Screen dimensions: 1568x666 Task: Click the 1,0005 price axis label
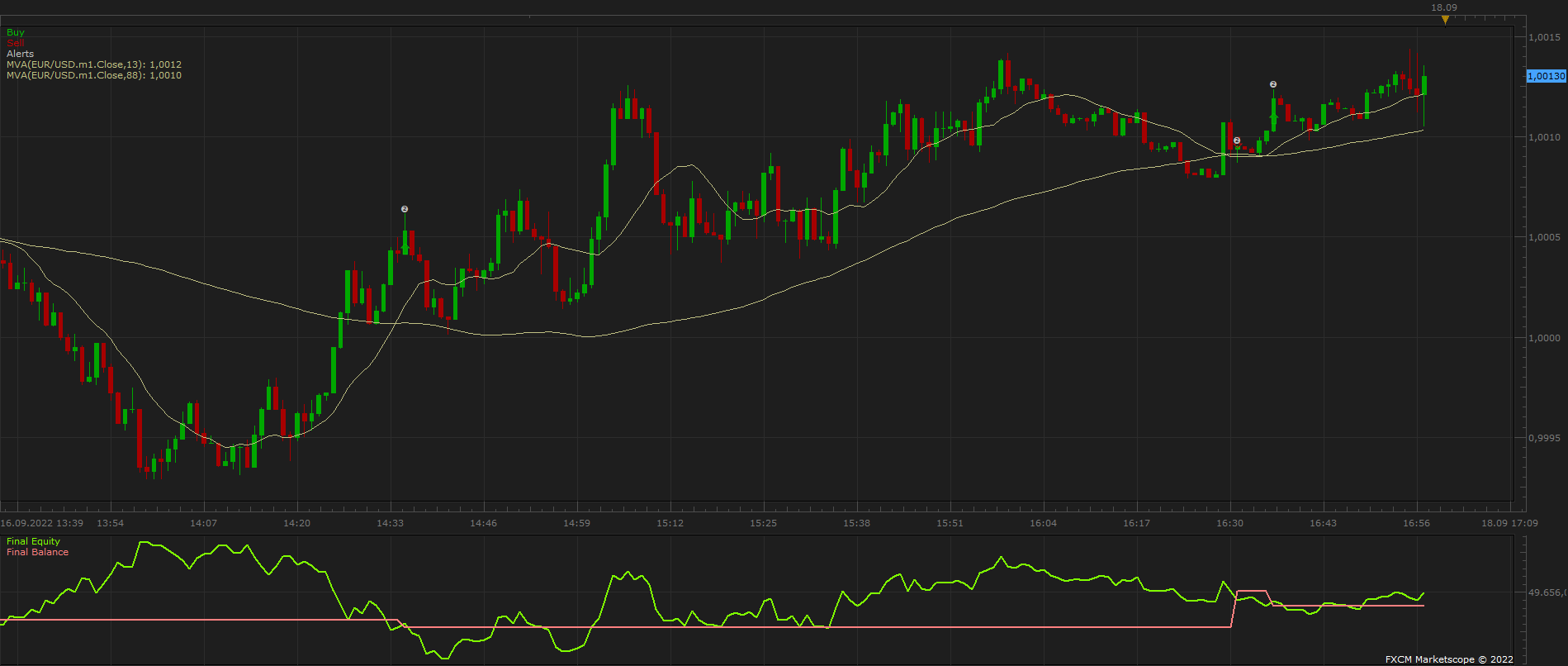coord(1544,238)
